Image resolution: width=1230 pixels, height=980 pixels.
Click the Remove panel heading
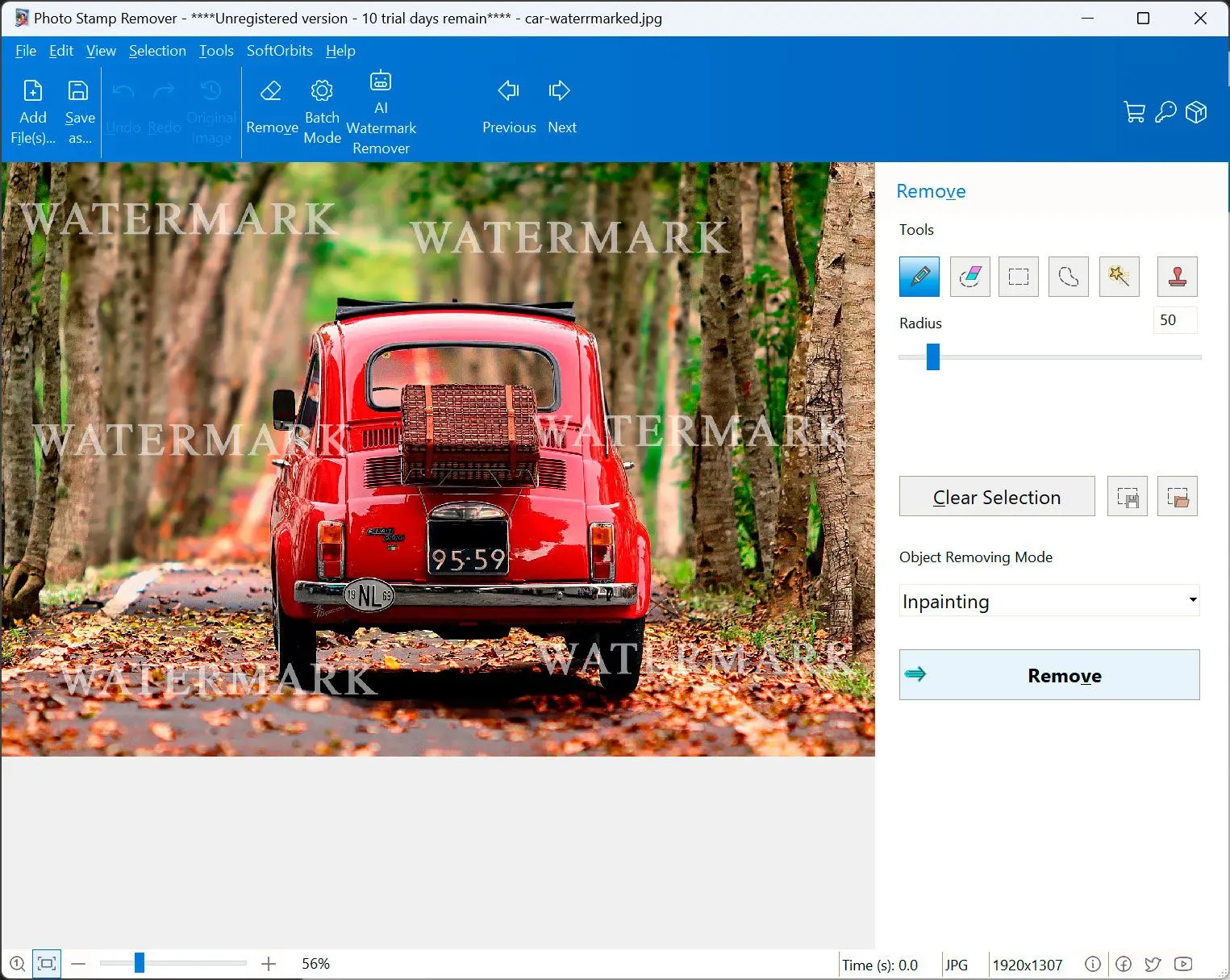pyautogui.click(x=931, y=191)
